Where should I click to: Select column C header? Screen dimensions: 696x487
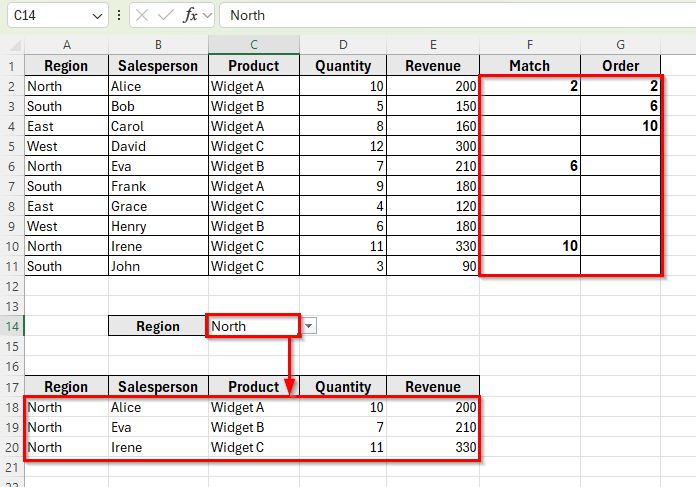(x=254, y=45)
